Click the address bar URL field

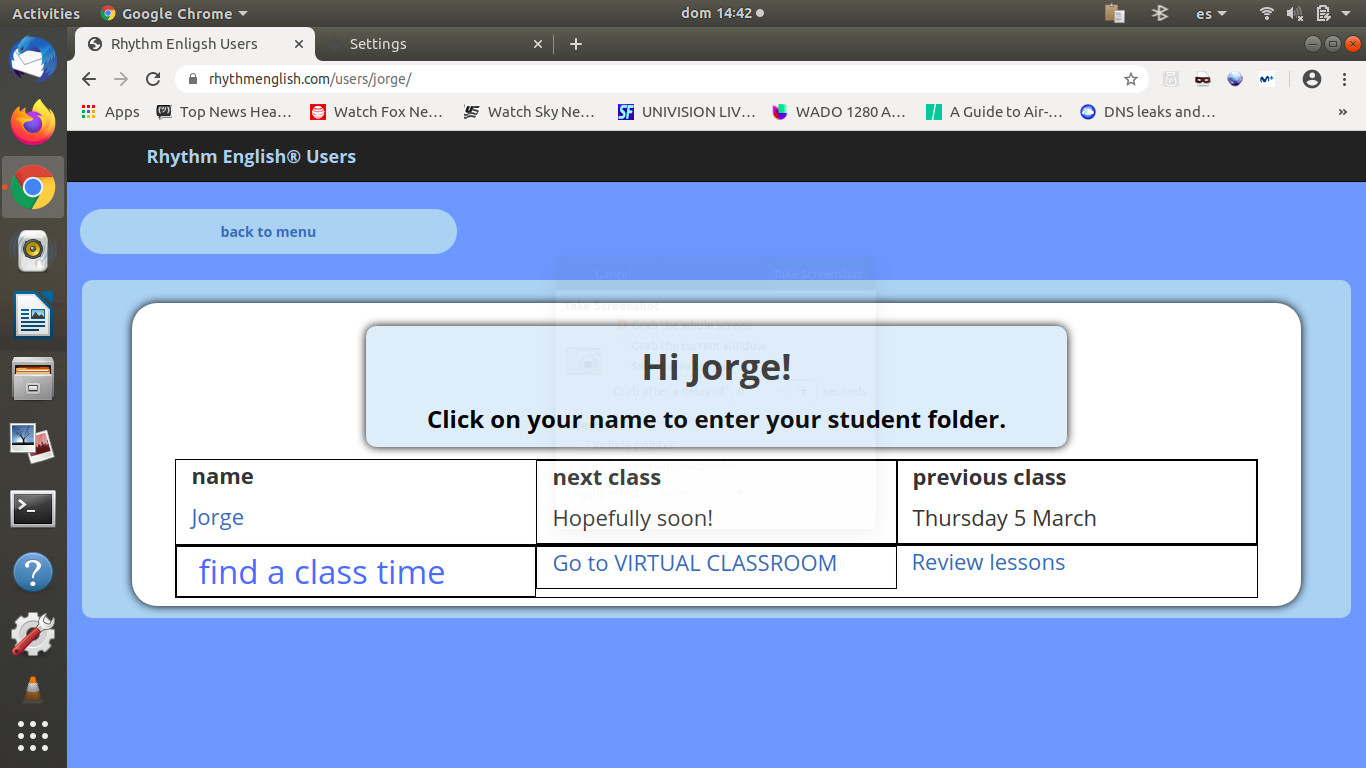[x=650, y=79]
